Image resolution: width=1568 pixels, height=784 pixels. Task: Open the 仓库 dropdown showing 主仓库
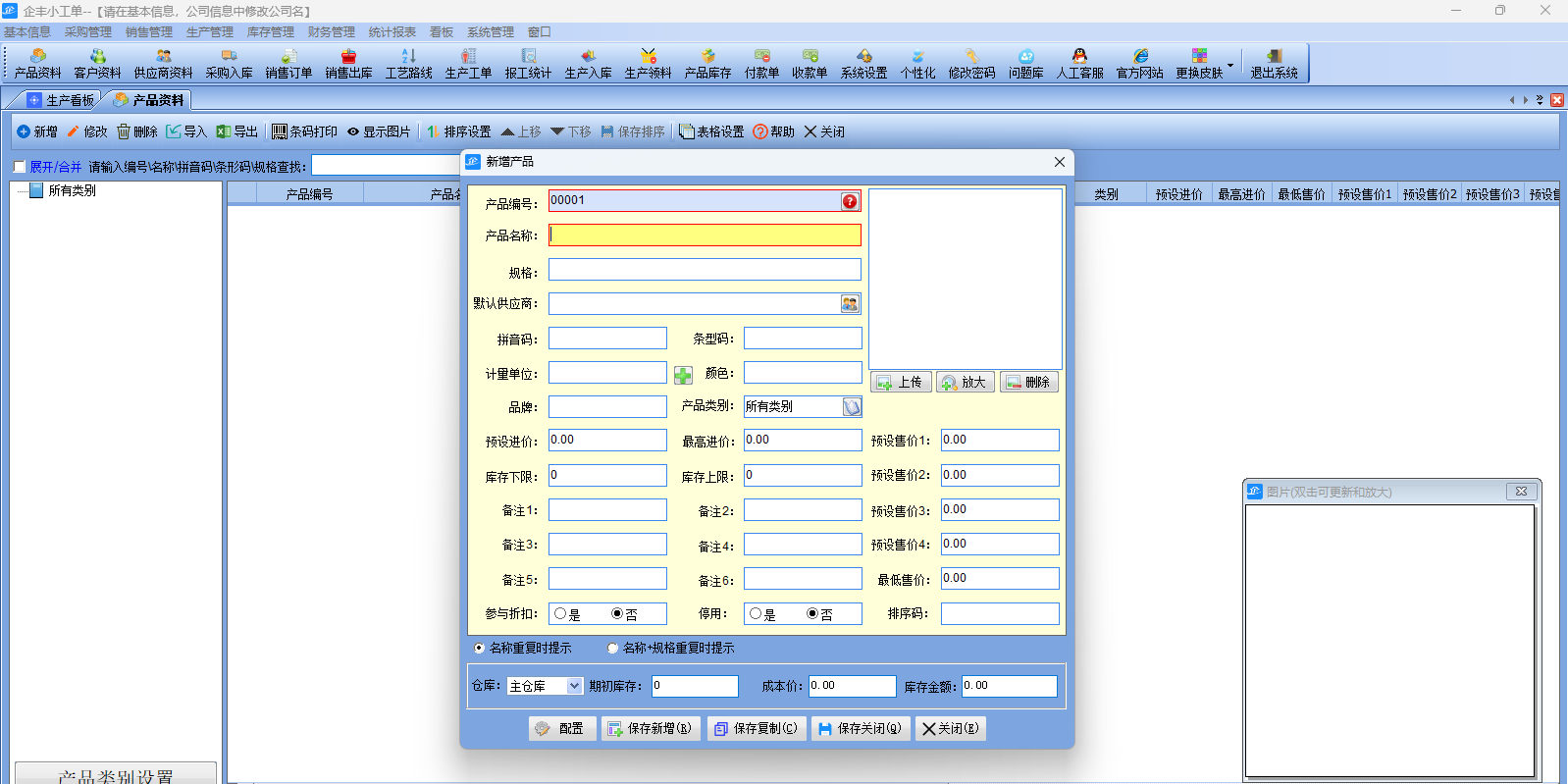574,687
